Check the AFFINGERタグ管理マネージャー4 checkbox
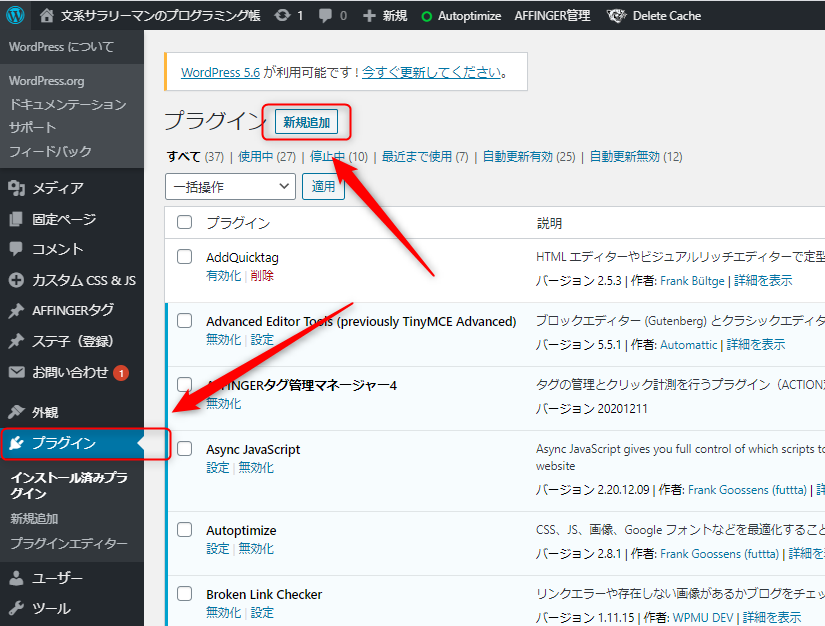The image size is (825, 626). pyautogui.click(x=184, y=385)
